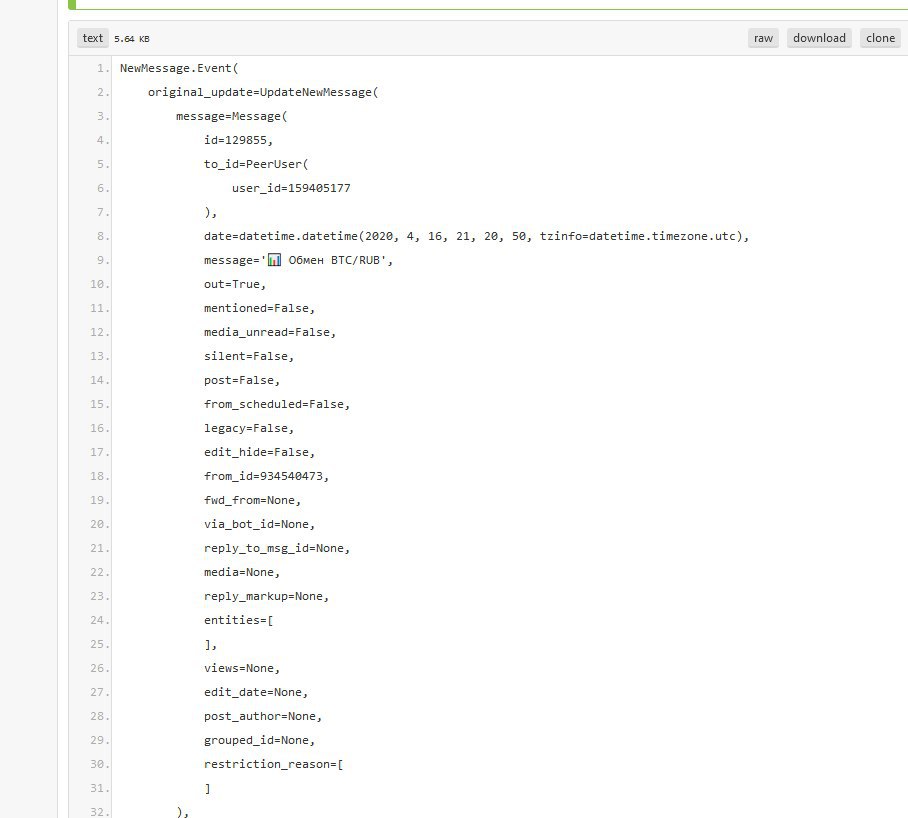This screenshot has height=818, width=908.
Task: Select the 'id=129855,' line
Action: 238,140
